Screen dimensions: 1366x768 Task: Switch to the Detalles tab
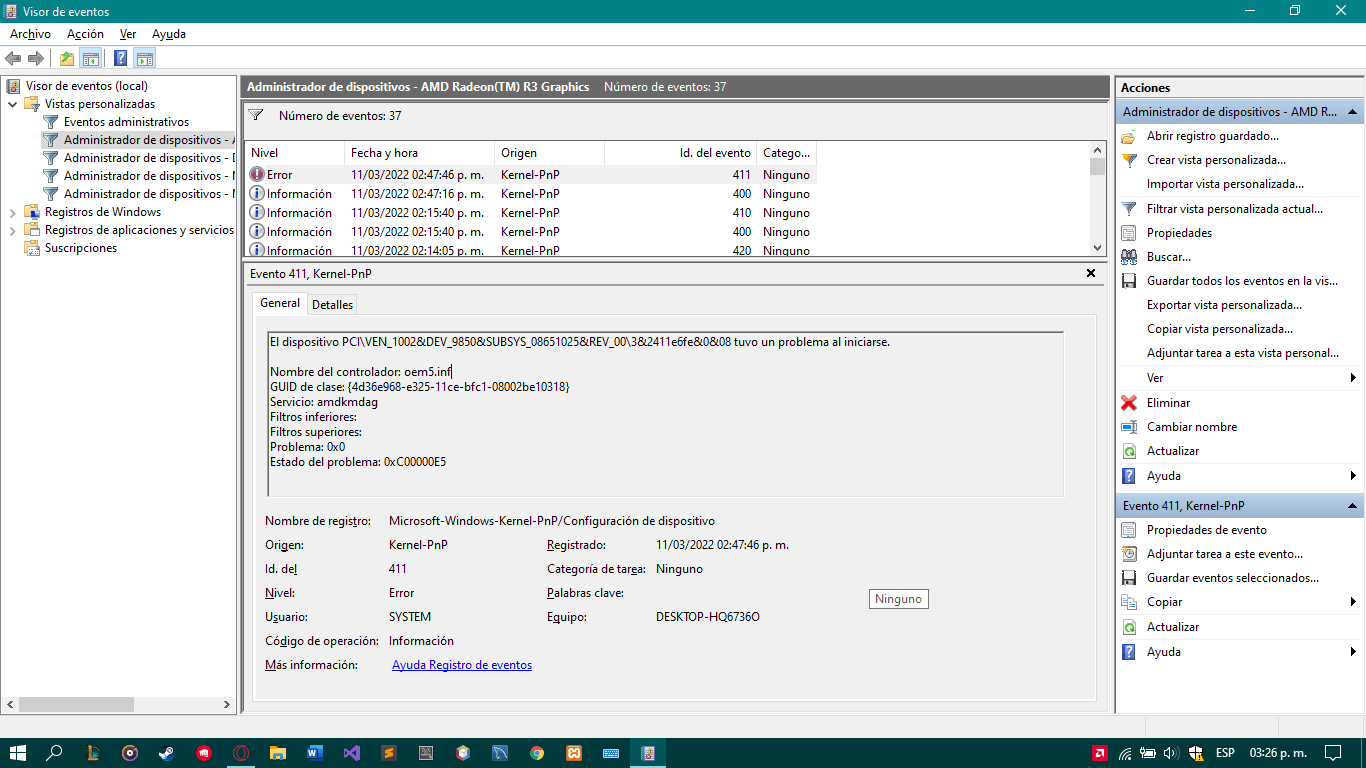pos(332,304)
